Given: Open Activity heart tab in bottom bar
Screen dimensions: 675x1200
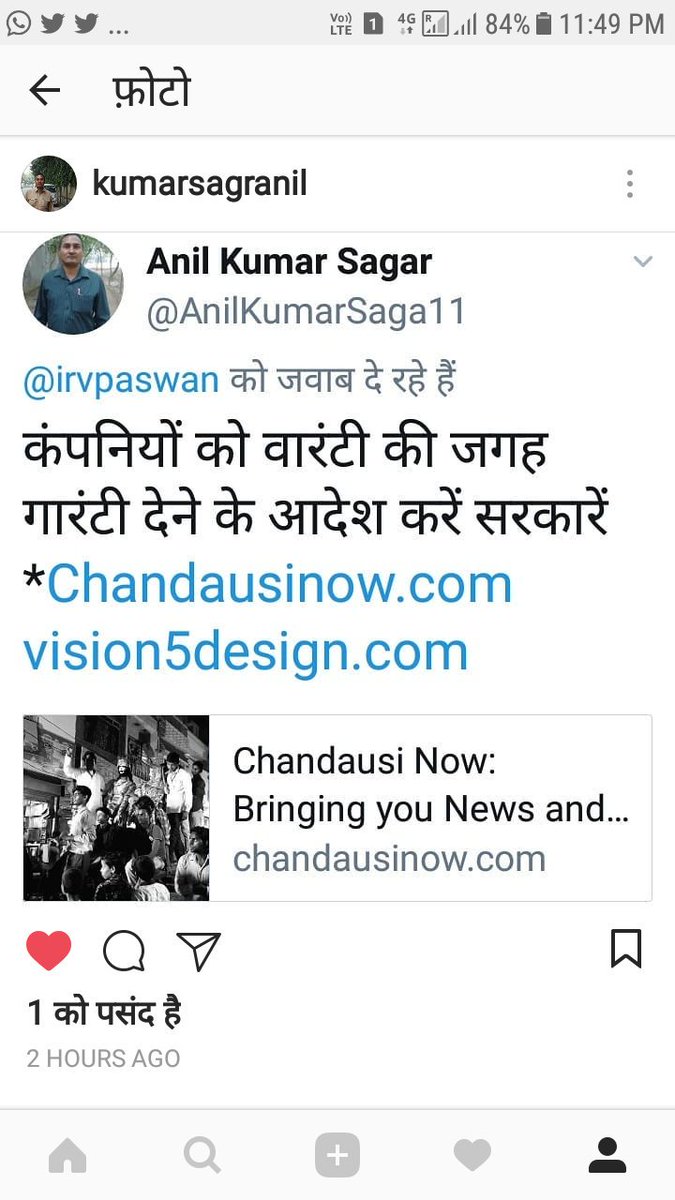Looking at the screenshot, I should click(x=472, y=1156).
